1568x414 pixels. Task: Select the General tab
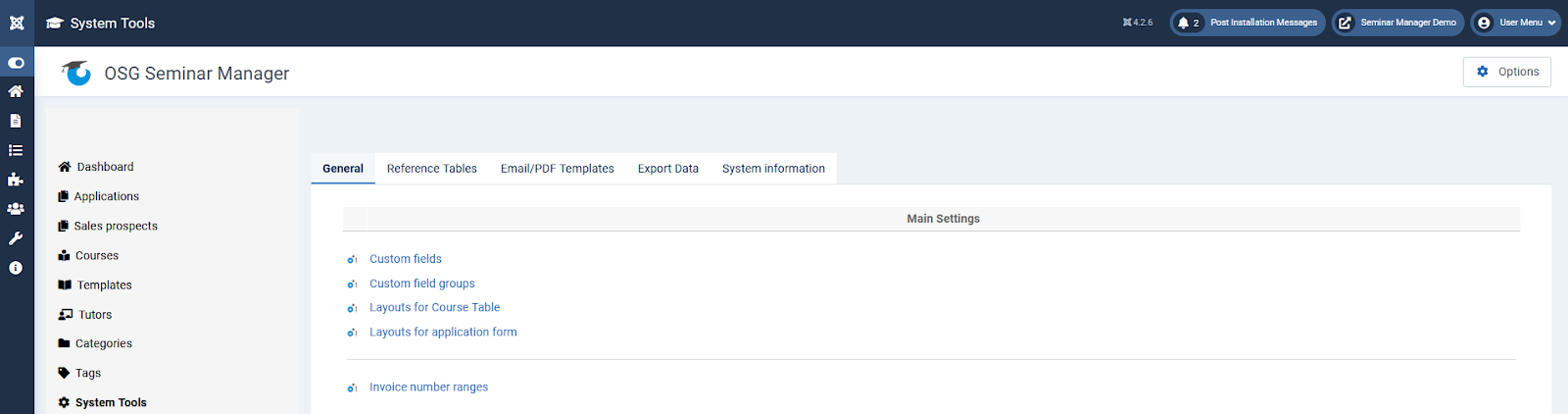pyautogui.click(x=343, y=168)
